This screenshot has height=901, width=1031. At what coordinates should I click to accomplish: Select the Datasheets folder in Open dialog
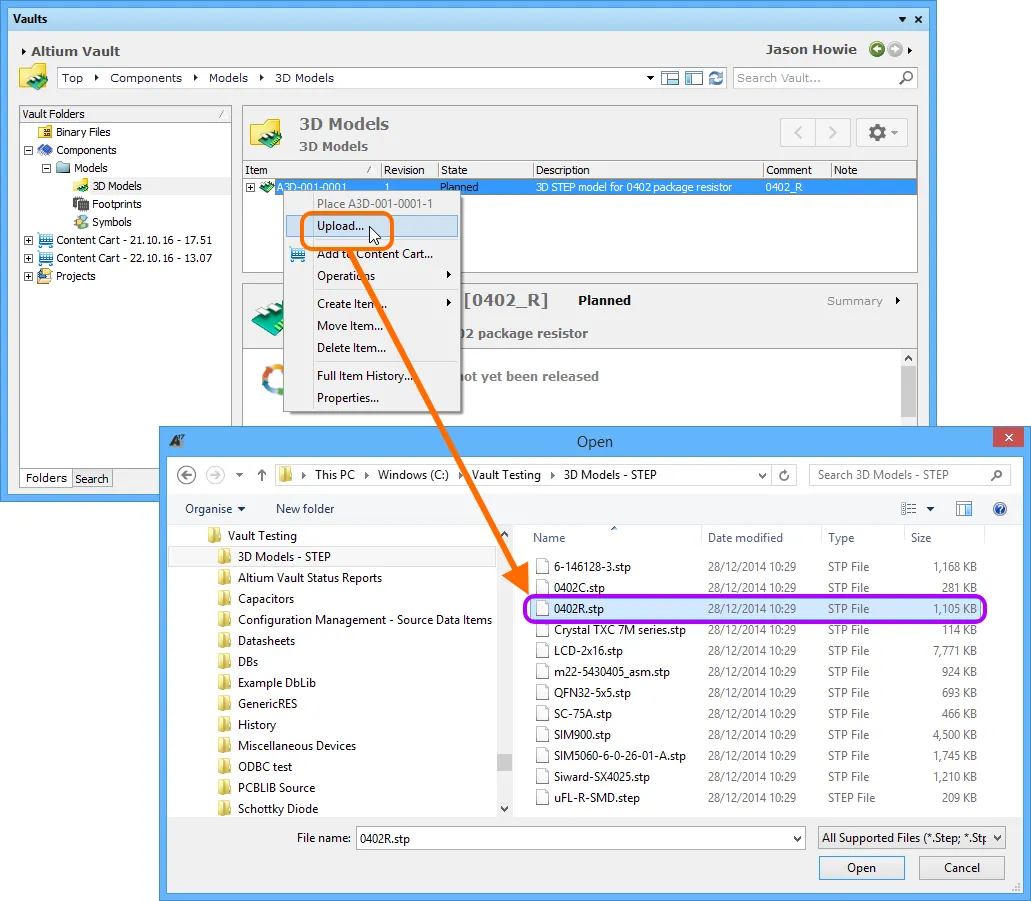coord(266,641)
